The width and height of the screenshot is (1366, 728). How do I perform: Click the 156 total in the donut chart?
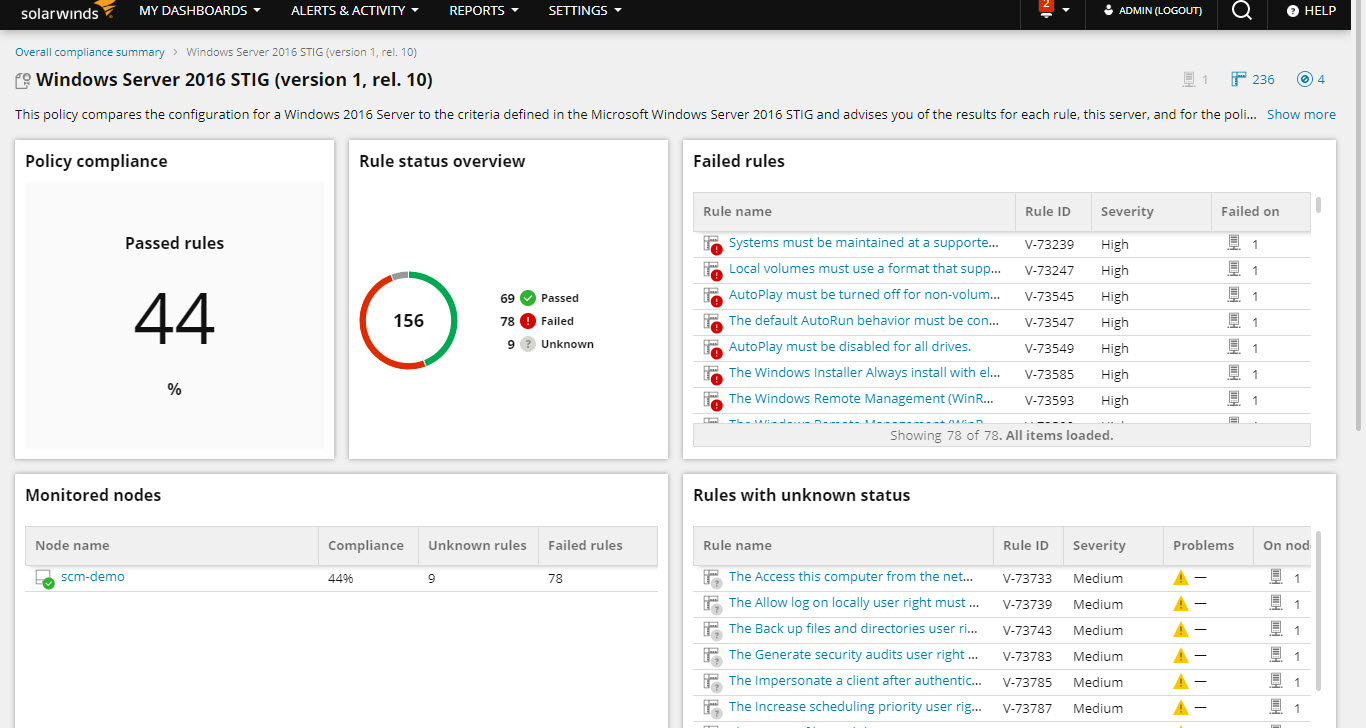click(x=408, y=321)
